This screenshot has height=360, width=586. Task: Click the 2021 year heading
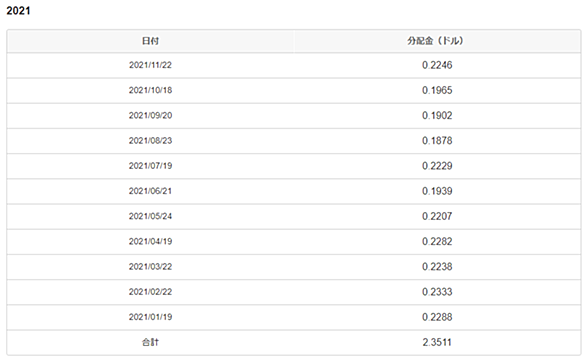click(x=18, y=10)
